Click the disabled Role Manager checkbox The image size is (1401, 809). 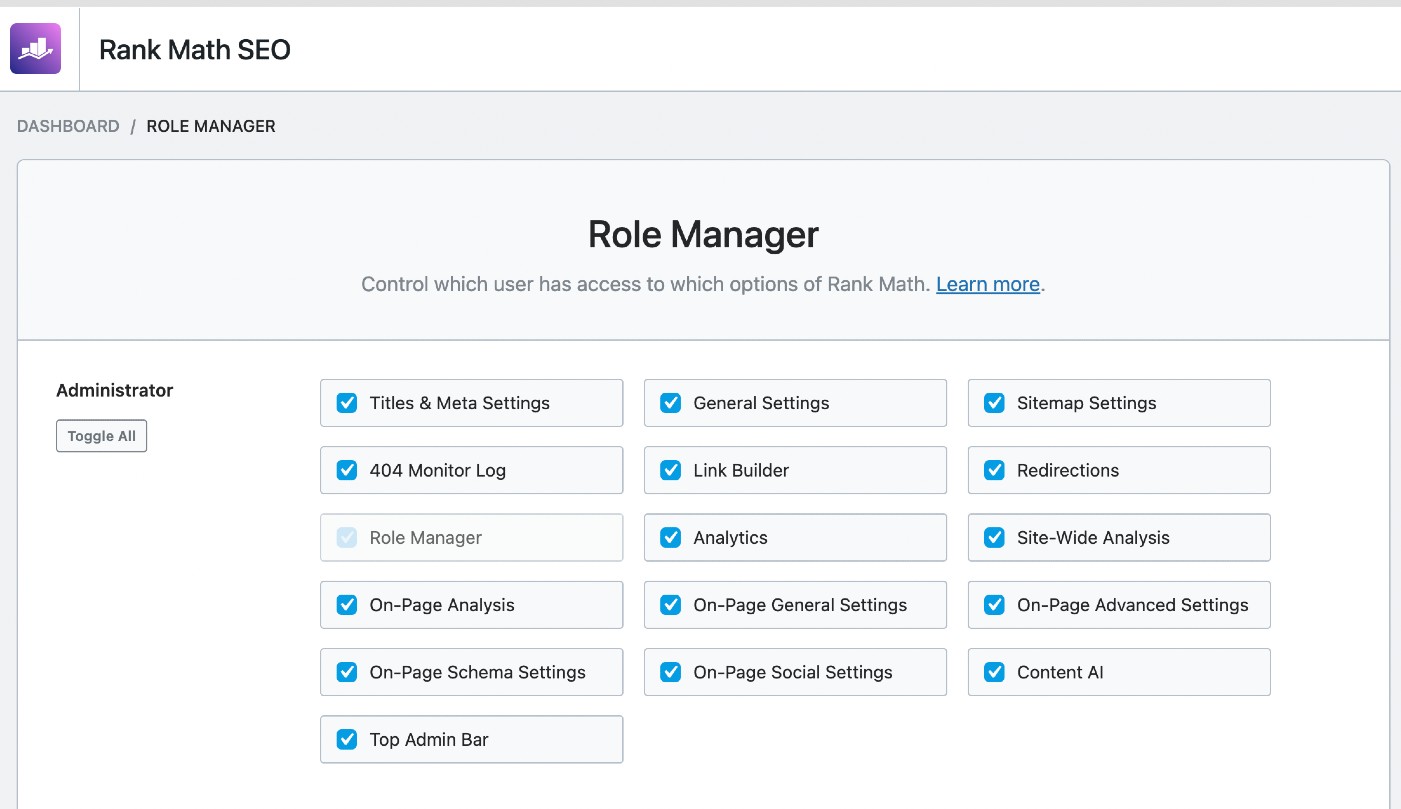(x=347, y=538)
